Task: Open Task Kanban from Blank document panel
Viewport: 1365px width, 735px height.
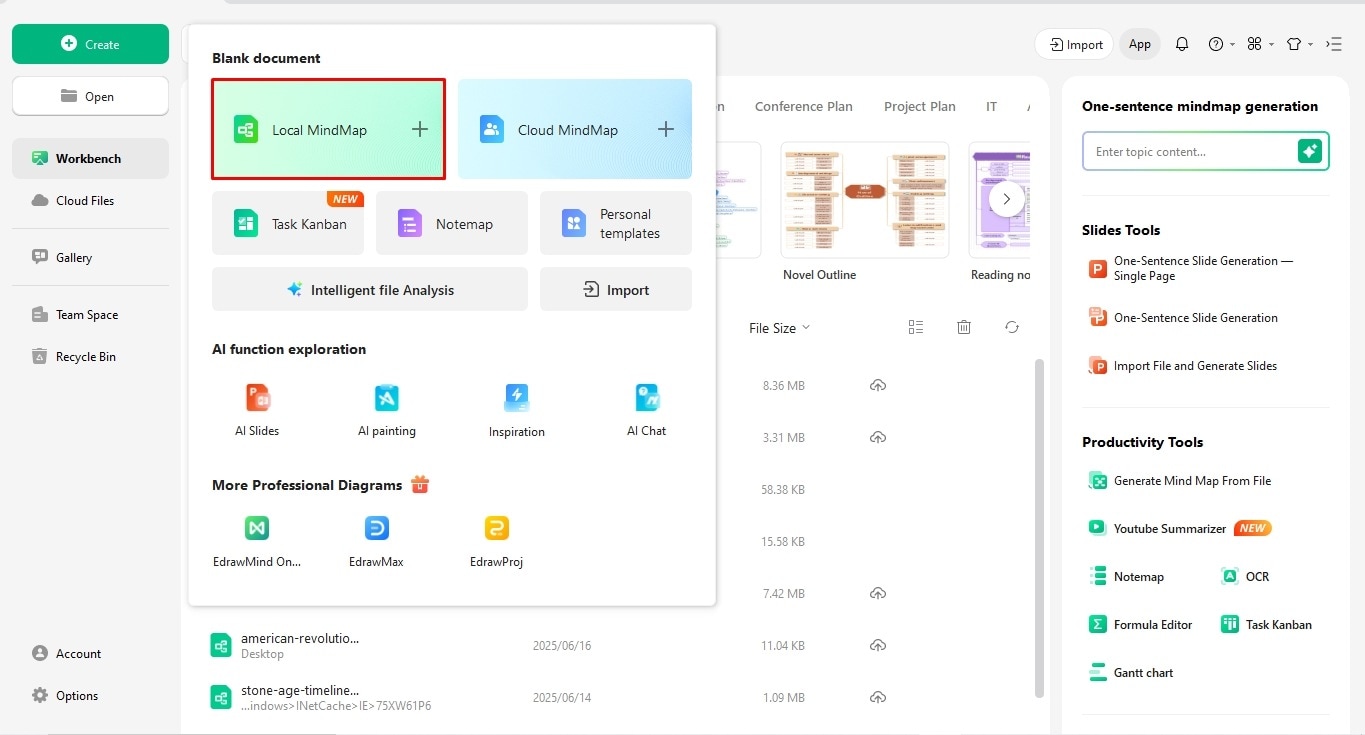Action: [x=286, y=223]
